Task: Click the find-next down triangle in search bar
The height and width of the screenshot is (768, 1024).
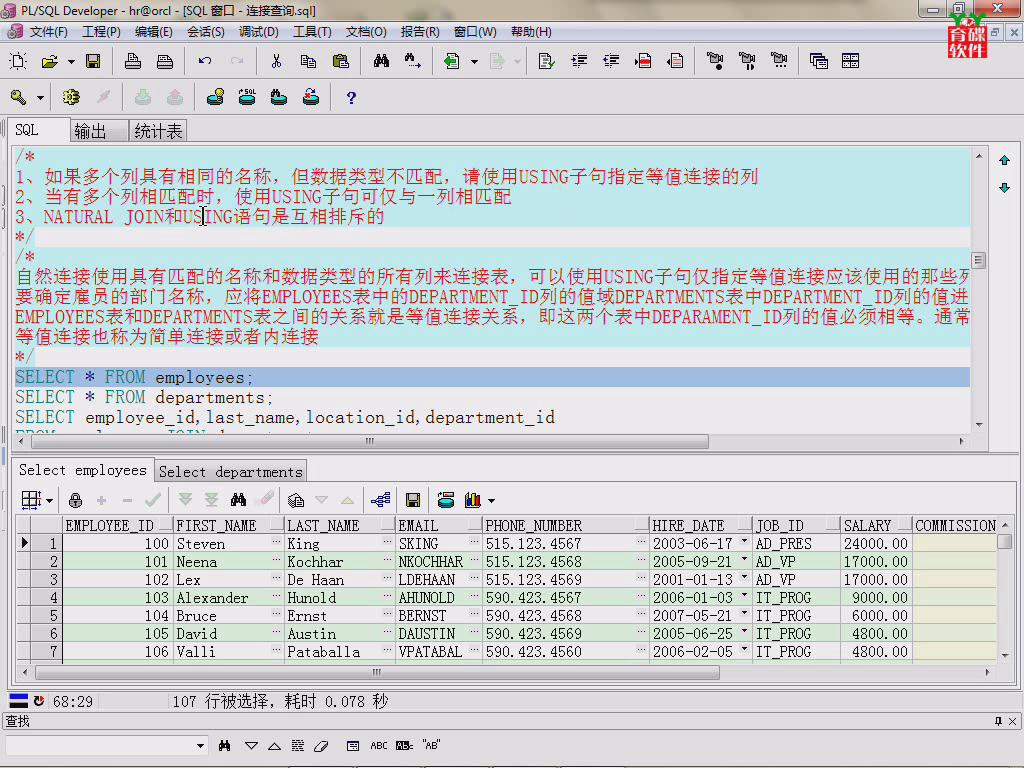Action: point(251,746)
